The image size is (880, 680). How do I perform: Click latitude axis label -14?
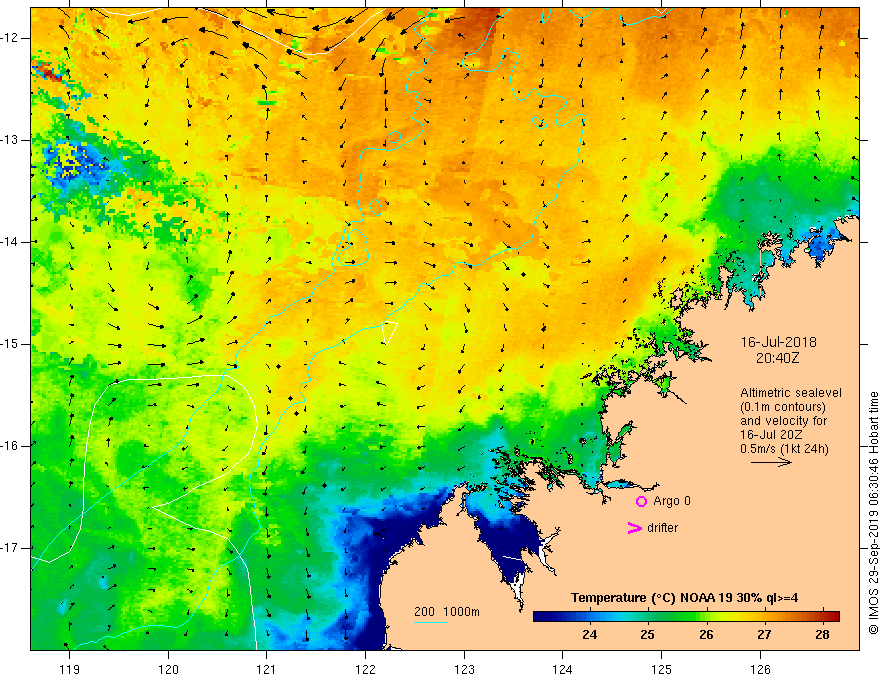[x=10, y=242]
